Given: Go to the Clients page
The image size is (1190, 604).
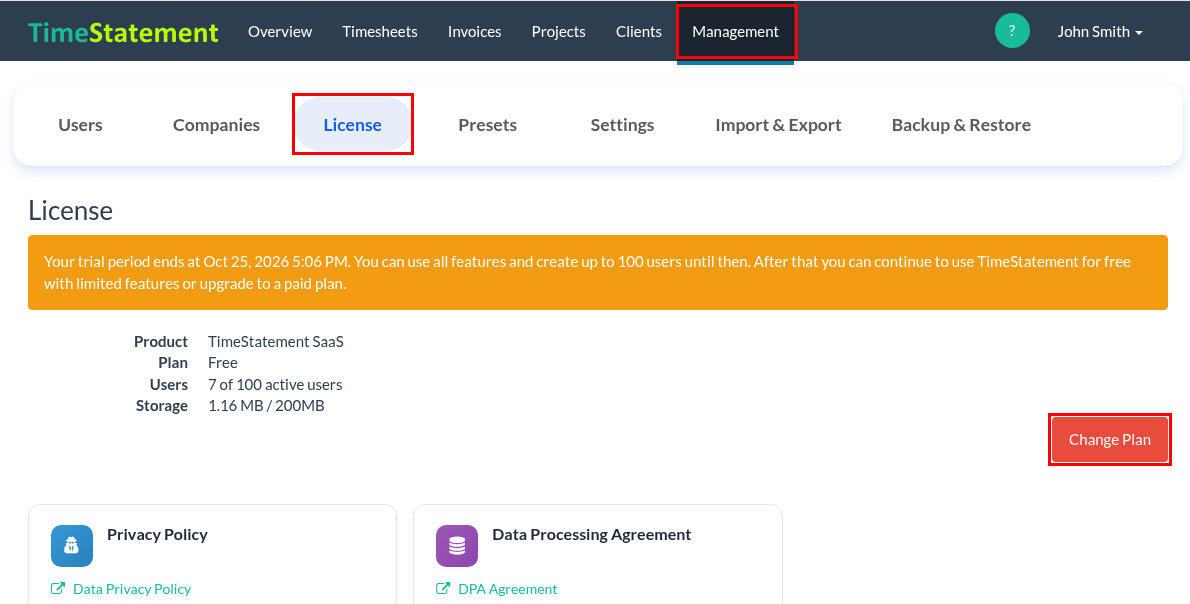Looking at the screenshot, I should pos(639,32).
